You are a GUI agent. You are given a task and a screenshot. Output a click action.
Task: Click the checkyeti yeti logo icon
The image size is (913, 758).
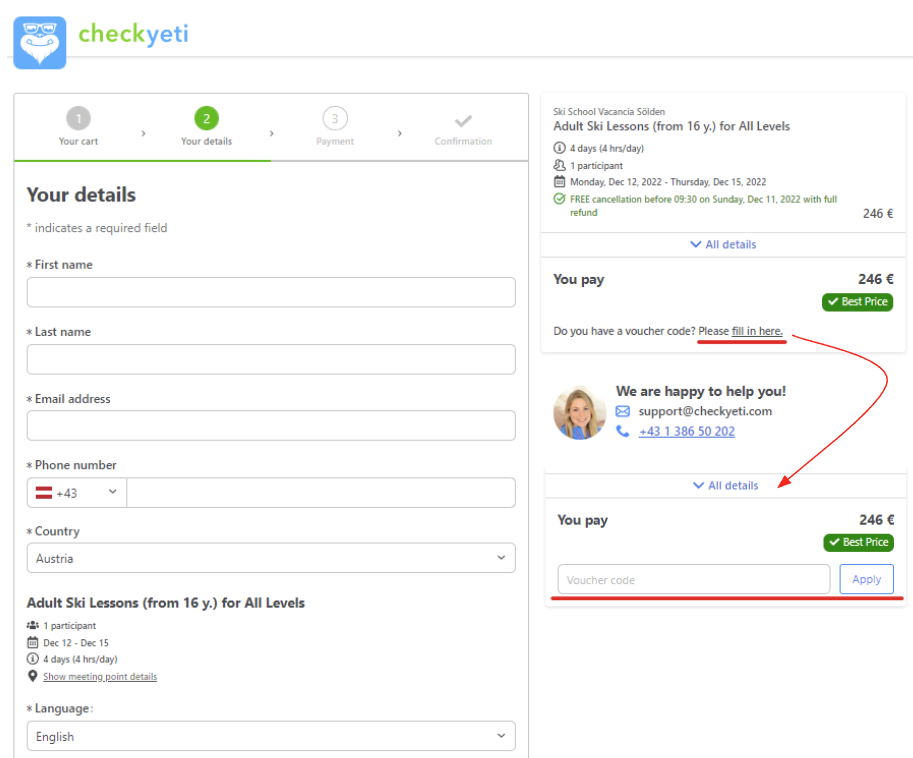tap(40, 42)
